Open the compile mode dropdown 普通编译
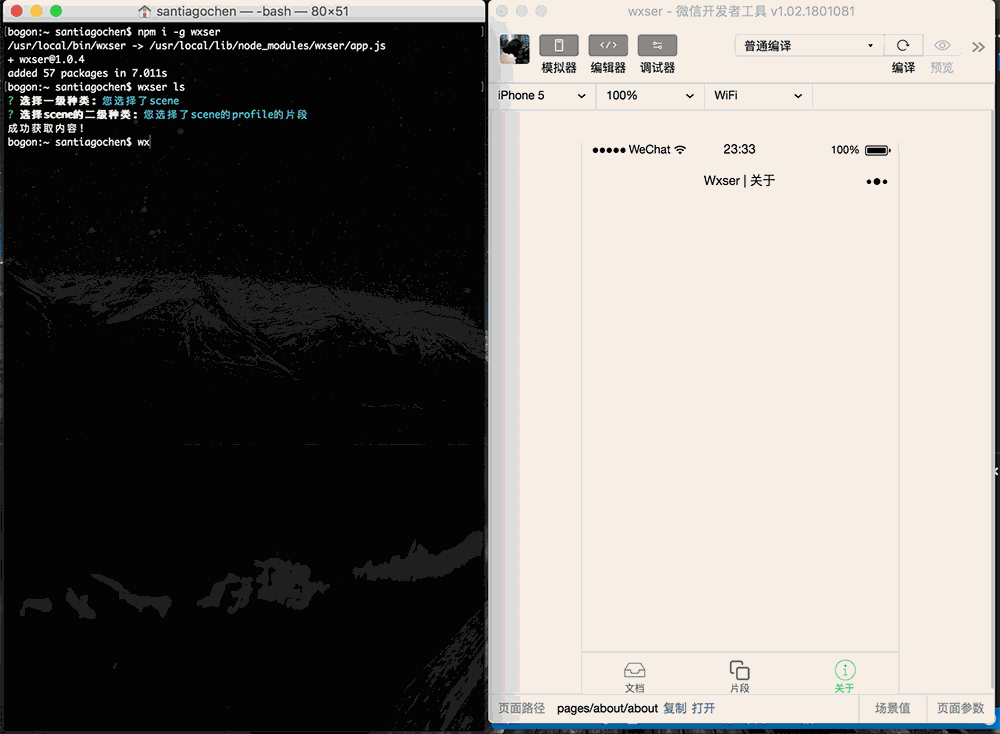The width and height of the screenshot is (1000, 734). pos(809,46)
